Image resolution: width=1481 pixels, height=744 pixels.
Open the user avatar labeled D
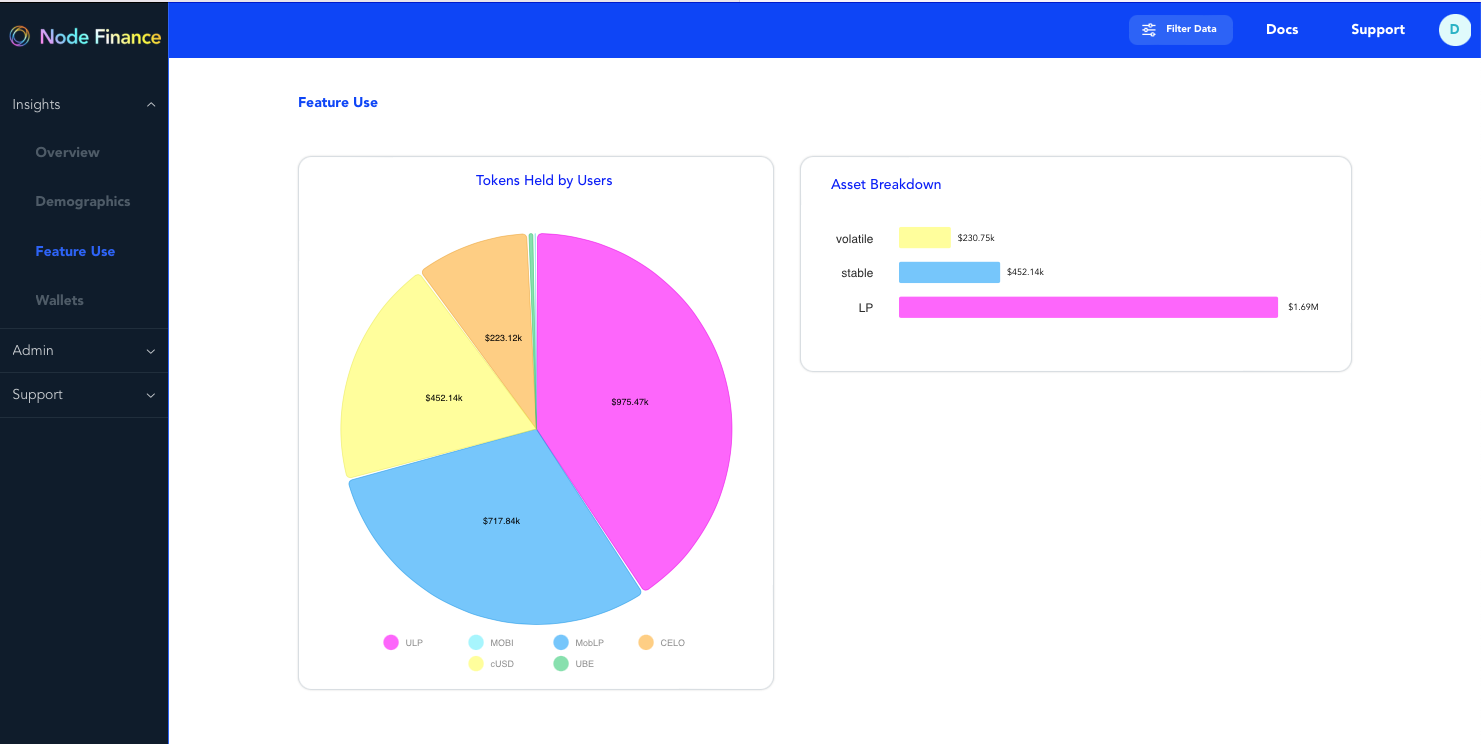tap(1454, 30)
